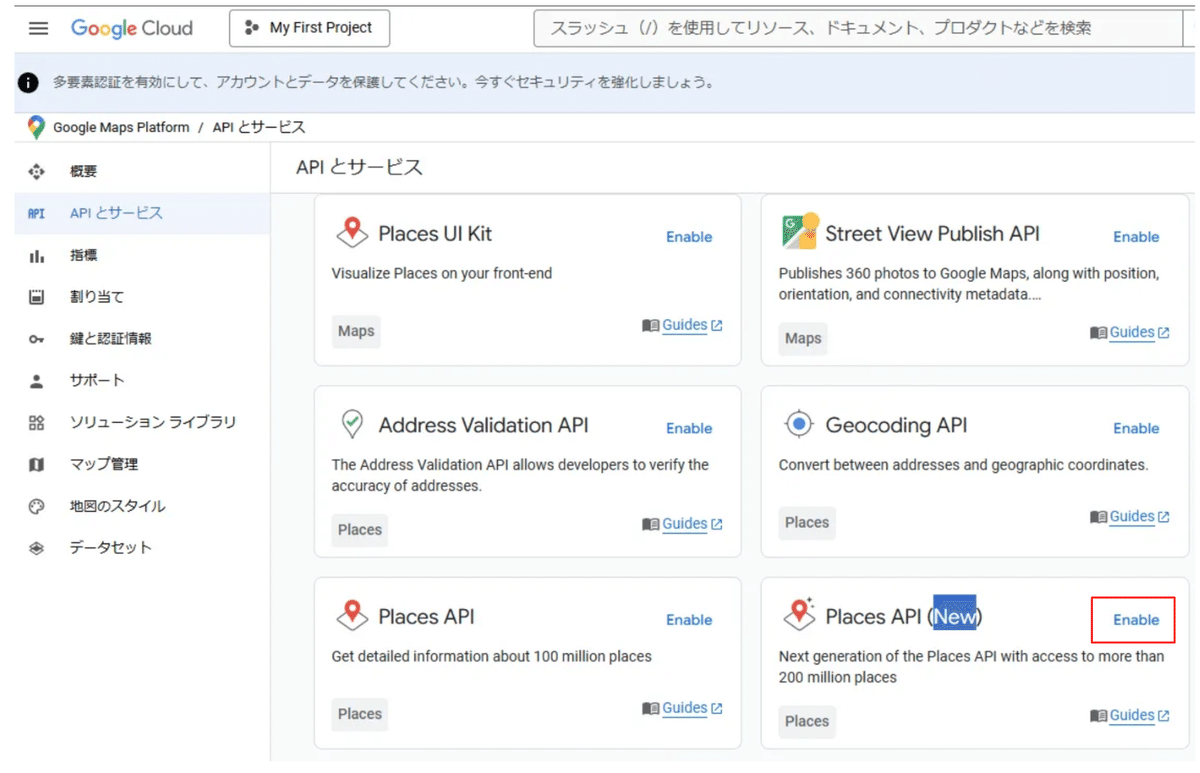Enable the Street View Publish API
Viewport: 1200px width, 773px height.
(x=1135, y=237)
